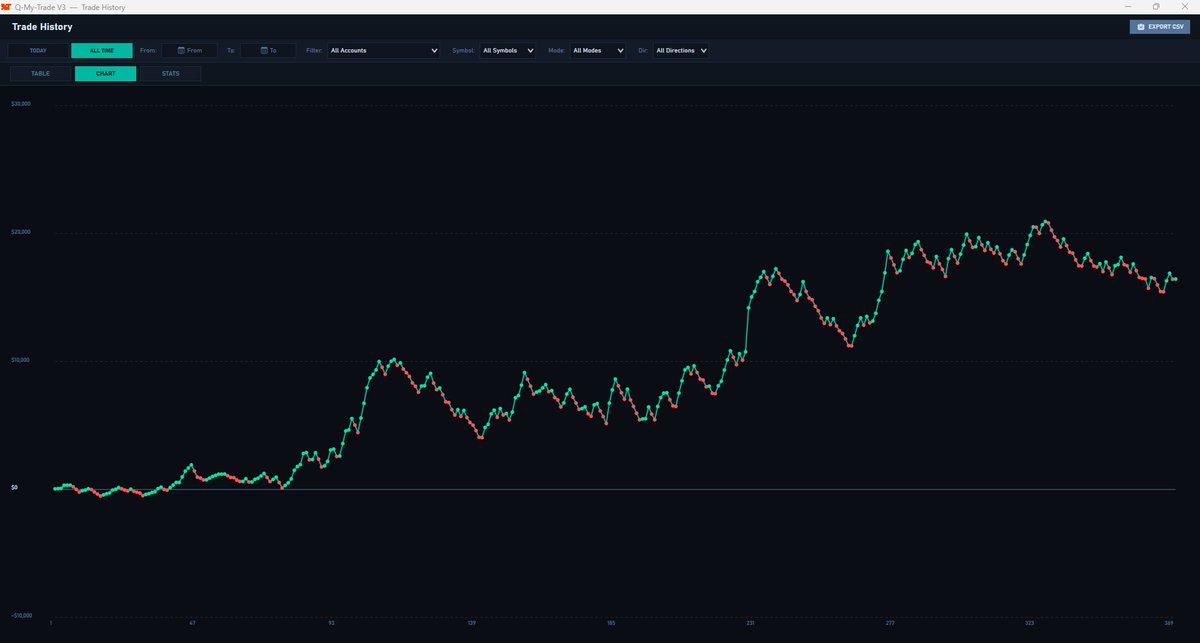Click the Trade History heading
The image size is (1200, 643).
coord(42,27)
